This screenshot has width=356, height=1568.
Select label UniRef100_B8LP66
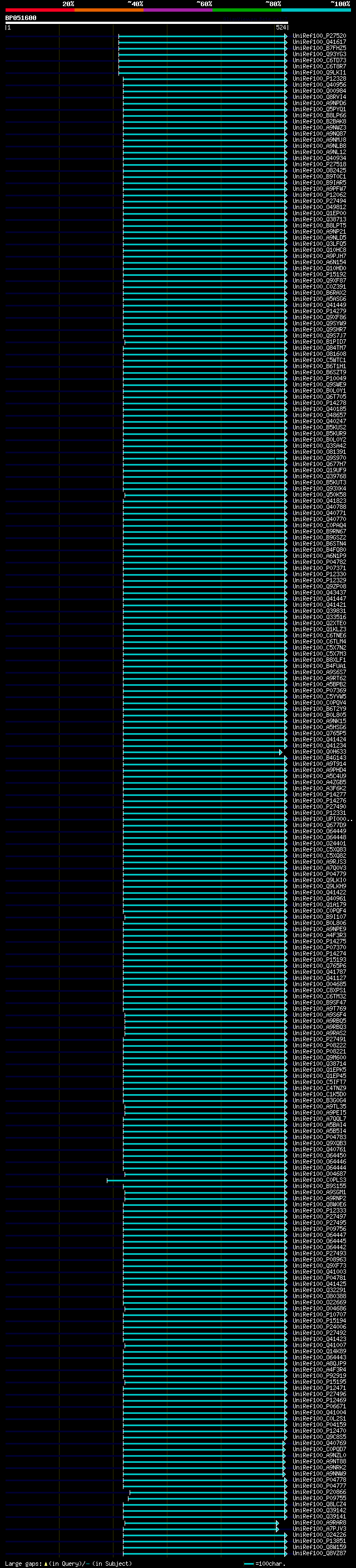(319, 115)
